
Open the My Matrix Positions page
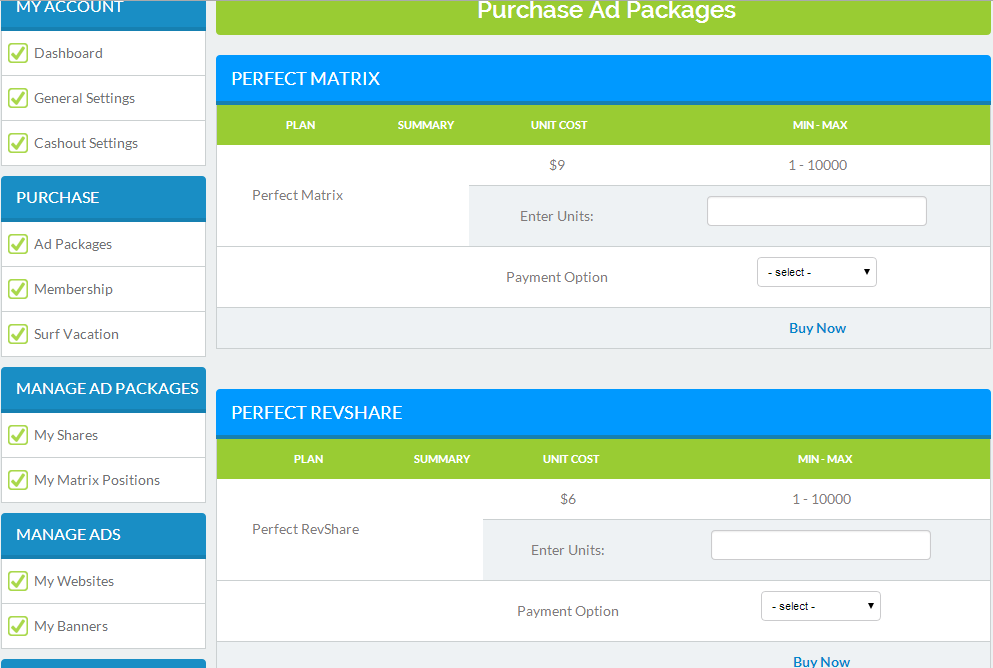[x=97, y=480]
